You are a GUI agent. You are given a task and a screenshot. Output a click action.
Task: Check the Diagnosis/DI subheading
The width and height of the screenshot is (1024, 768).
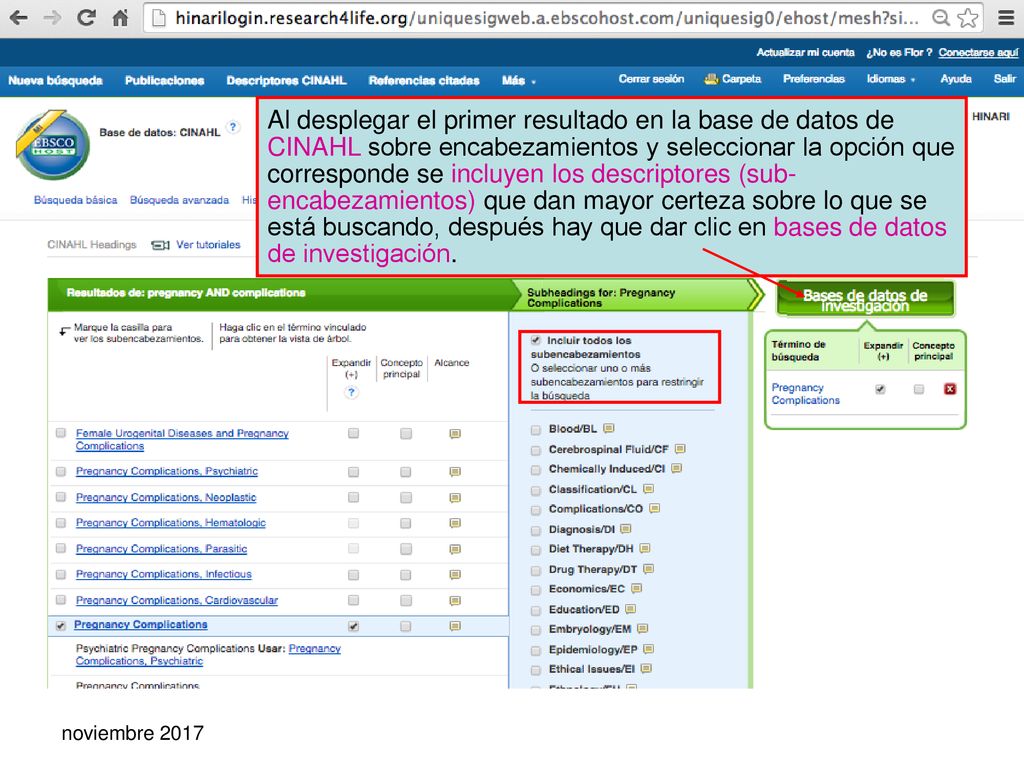coord(536,530)
